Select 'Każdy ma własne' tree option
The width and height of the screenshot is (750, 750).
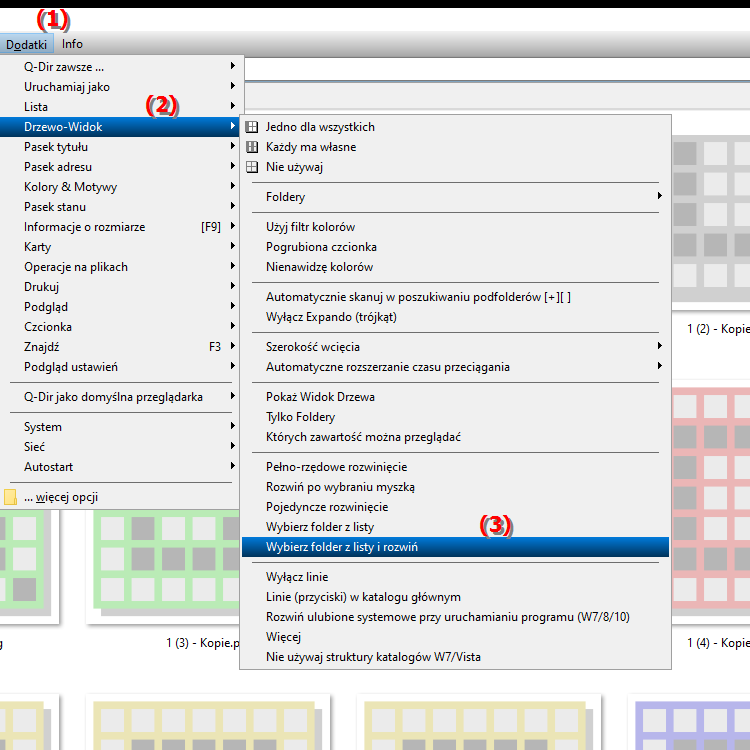[x=455, y=147]
